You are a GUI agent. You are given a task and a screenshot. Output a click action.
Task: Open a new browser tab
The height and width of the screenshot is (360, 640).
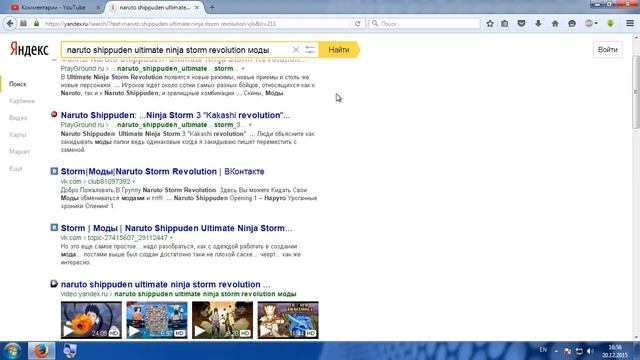[212, 7]
